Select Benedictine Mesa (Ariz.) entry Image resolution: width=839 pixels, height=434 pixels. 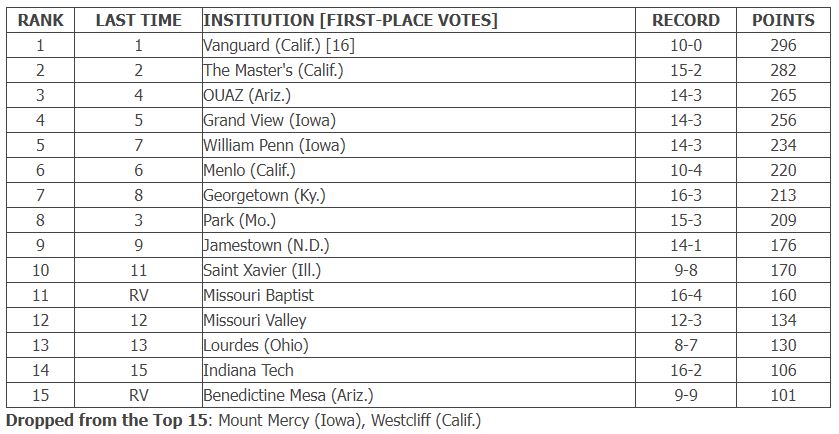(288, 395)
